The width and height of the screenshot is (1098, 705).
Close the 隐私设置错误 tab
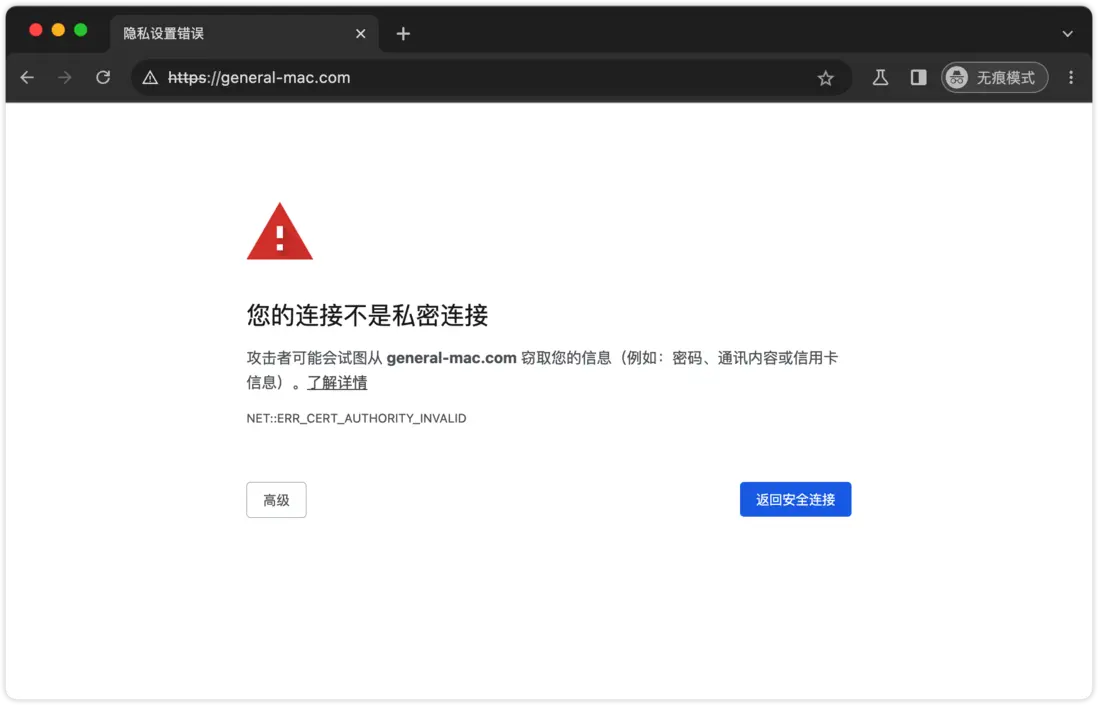[361, 34]
